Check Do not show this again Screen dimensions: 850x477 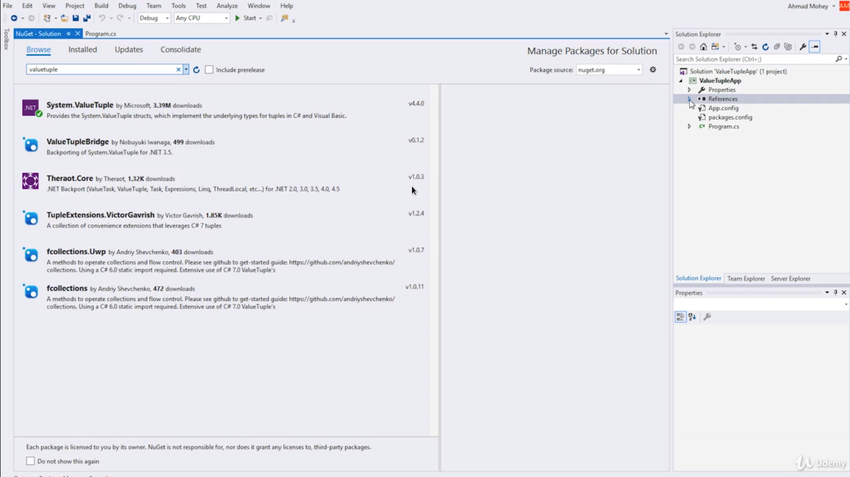coord(30,461)
